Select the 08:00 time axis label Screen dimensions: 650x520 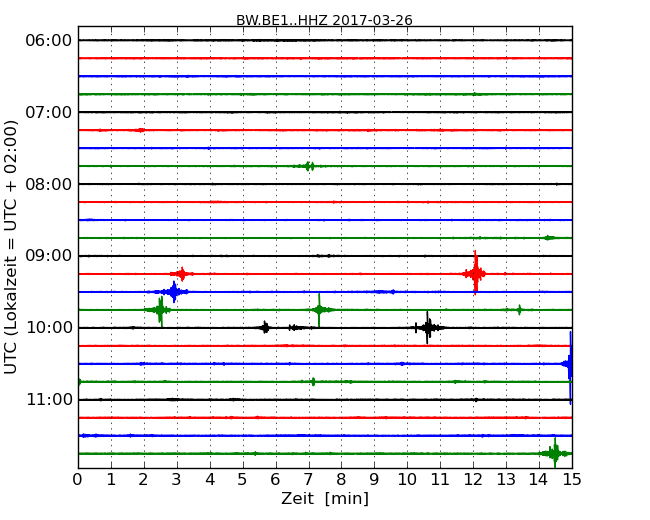49,184
